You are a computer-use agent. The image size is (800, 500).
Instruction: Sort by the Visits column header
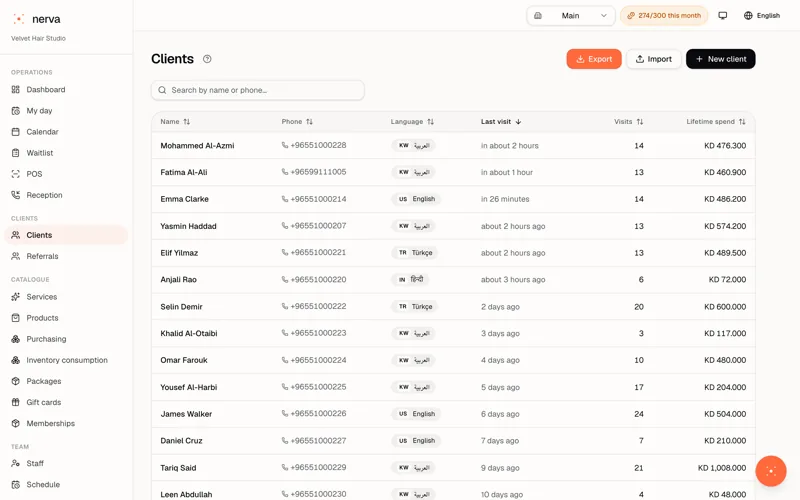tap(629, 122)
